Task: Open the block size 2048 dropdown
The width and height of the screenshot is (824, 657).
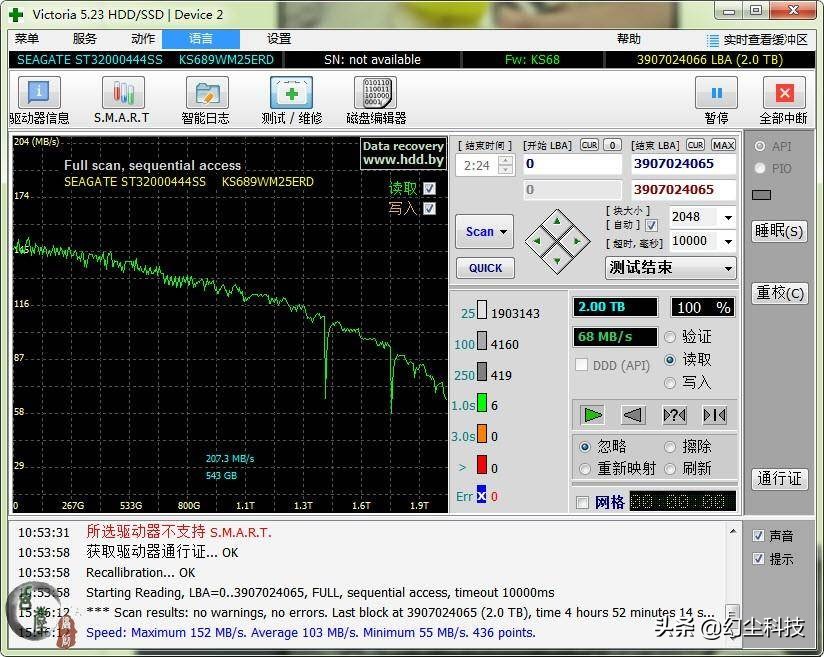Action: (x=727, y=217)
